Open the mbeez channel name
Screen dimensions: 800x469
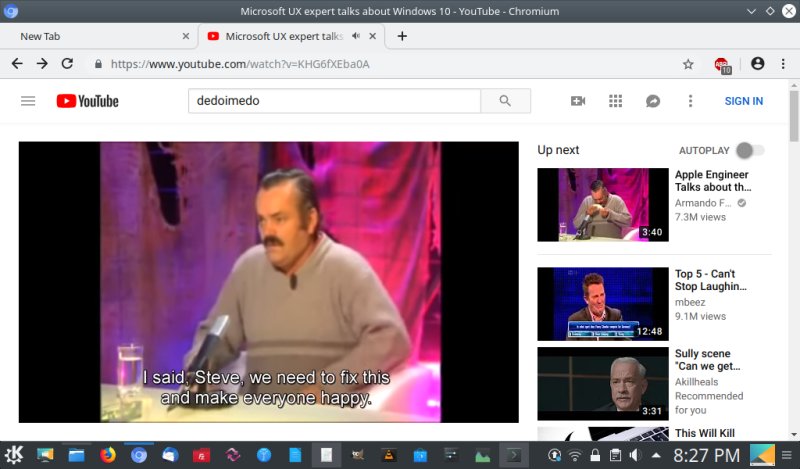690,302
